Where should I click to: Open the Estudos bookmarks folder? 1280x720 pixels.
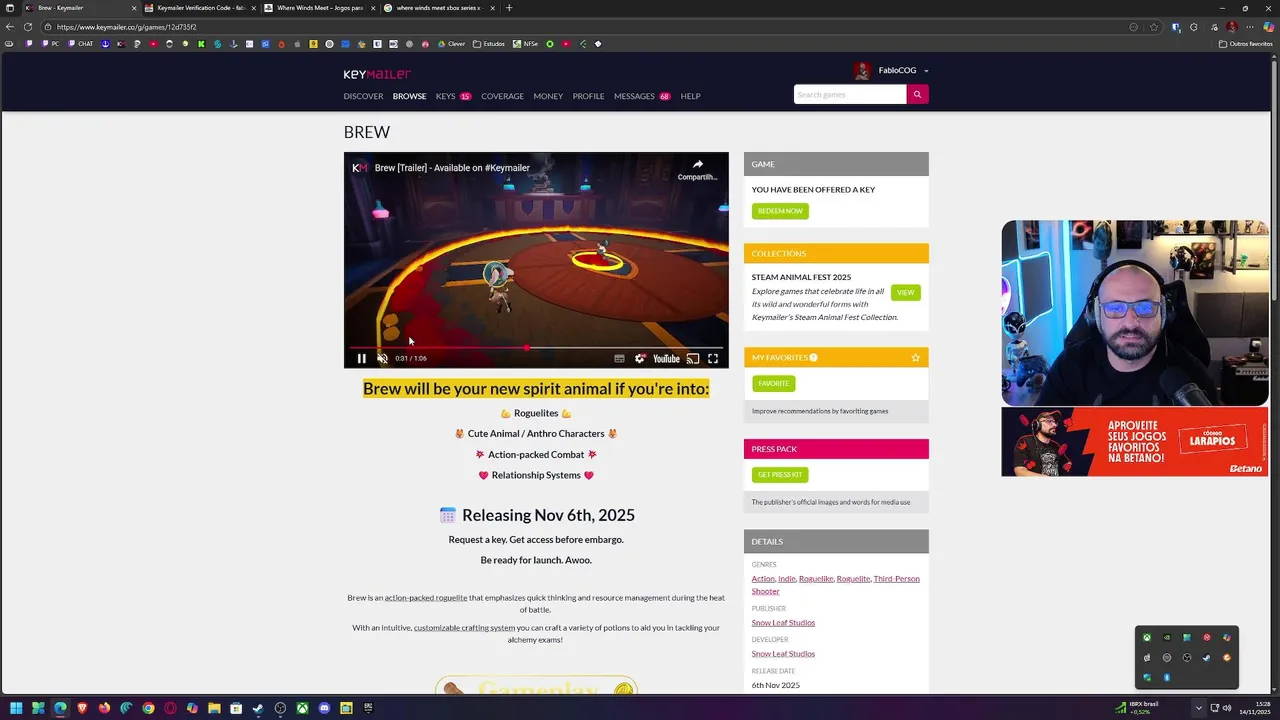point(488,44)
